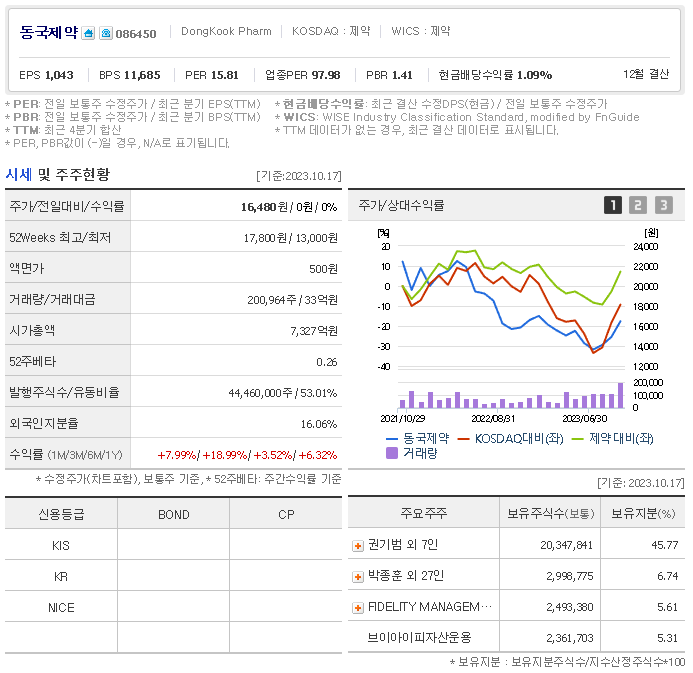
Task: Click the 3M return +18.99%
Action: [225, 455]
